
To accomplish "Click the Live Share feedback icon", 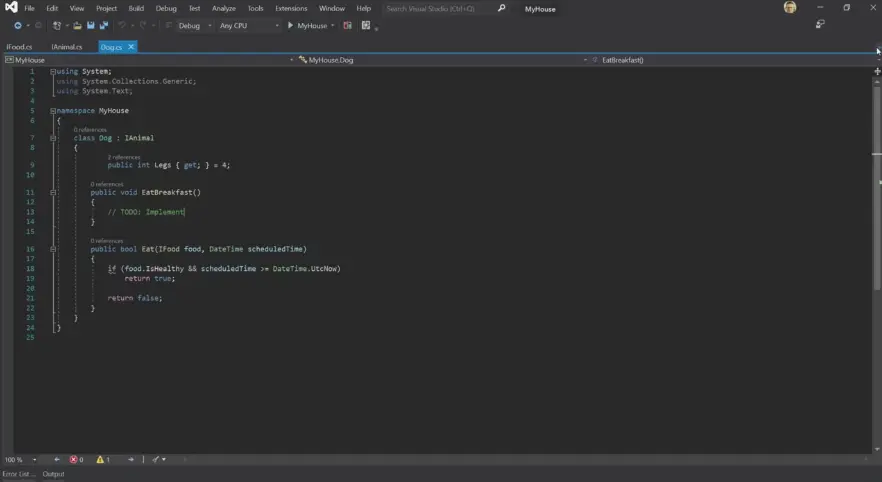I will 820,24.
